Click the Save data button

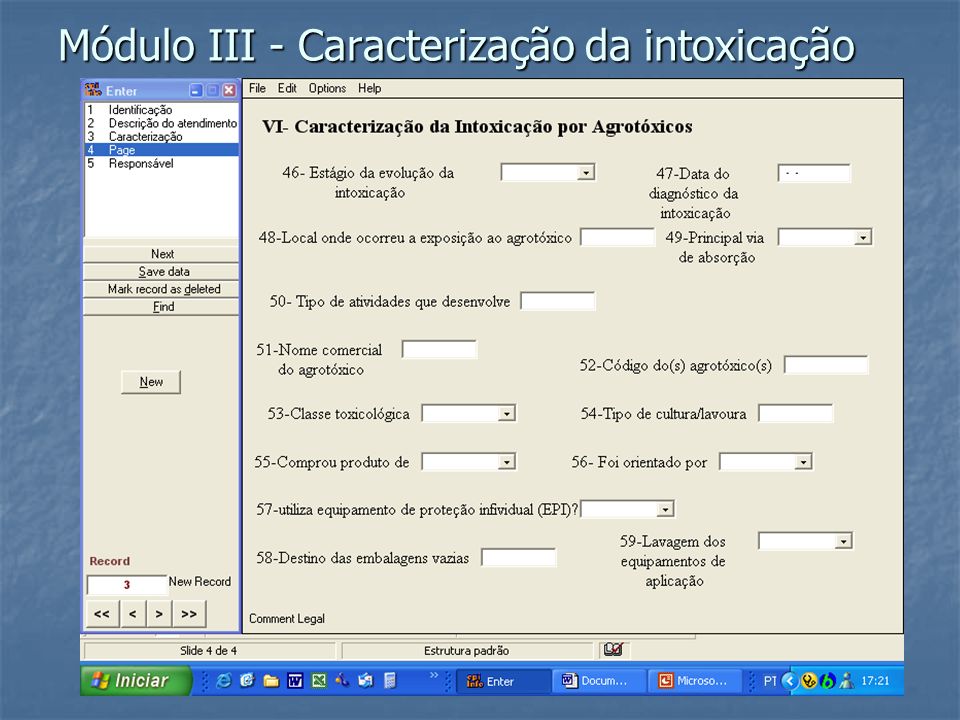click(x=161, y=271)
